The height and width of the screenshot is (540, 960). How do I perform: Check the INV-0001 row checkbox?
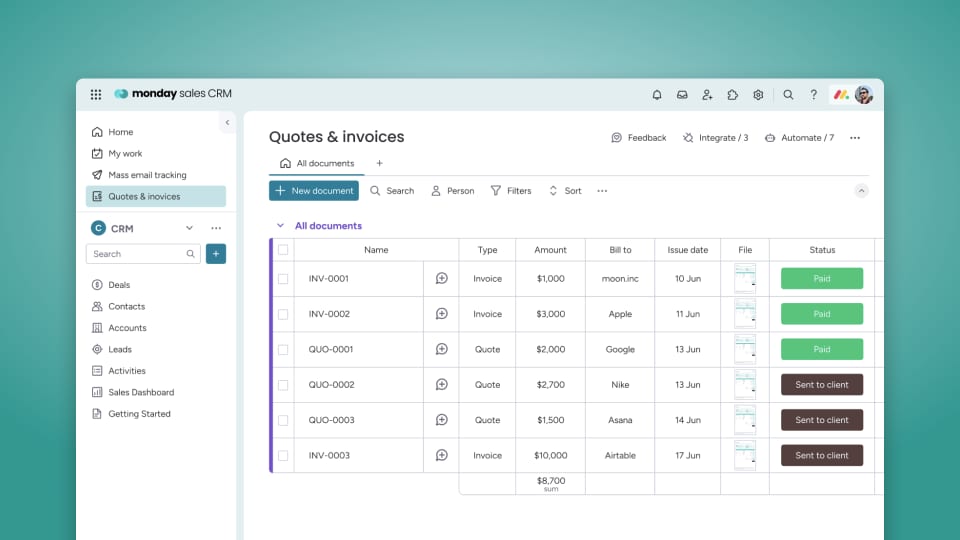283,279
